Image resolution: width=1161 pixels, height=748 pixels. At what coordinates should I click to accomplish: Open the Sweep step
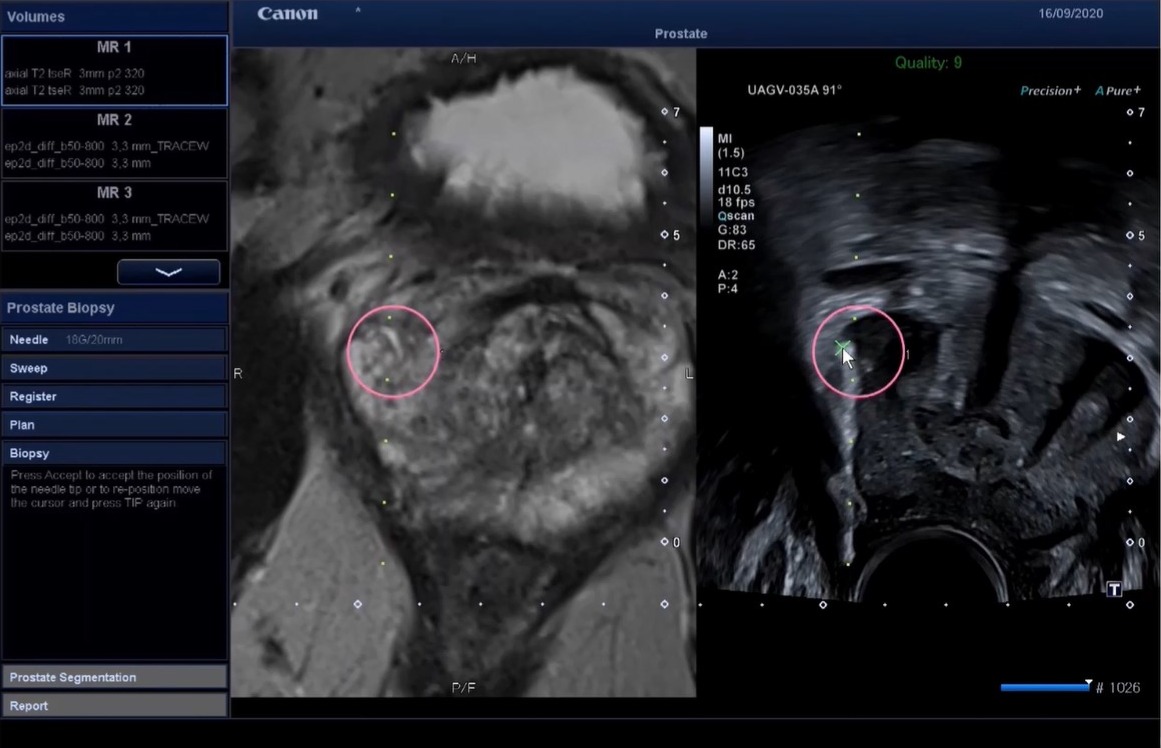[x=114, y=368]
